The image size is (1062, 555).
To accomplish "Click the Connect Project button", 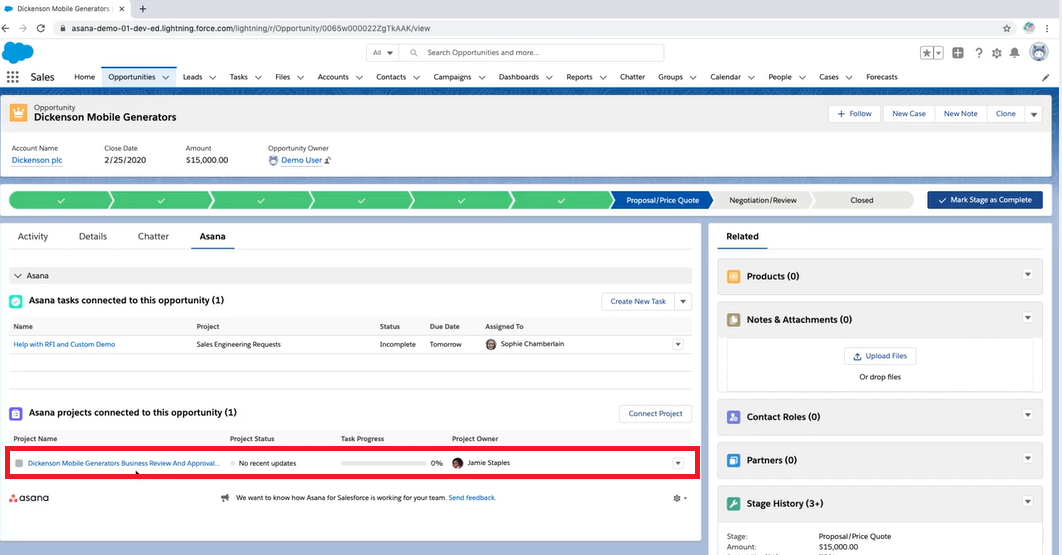I will (655, 414).
